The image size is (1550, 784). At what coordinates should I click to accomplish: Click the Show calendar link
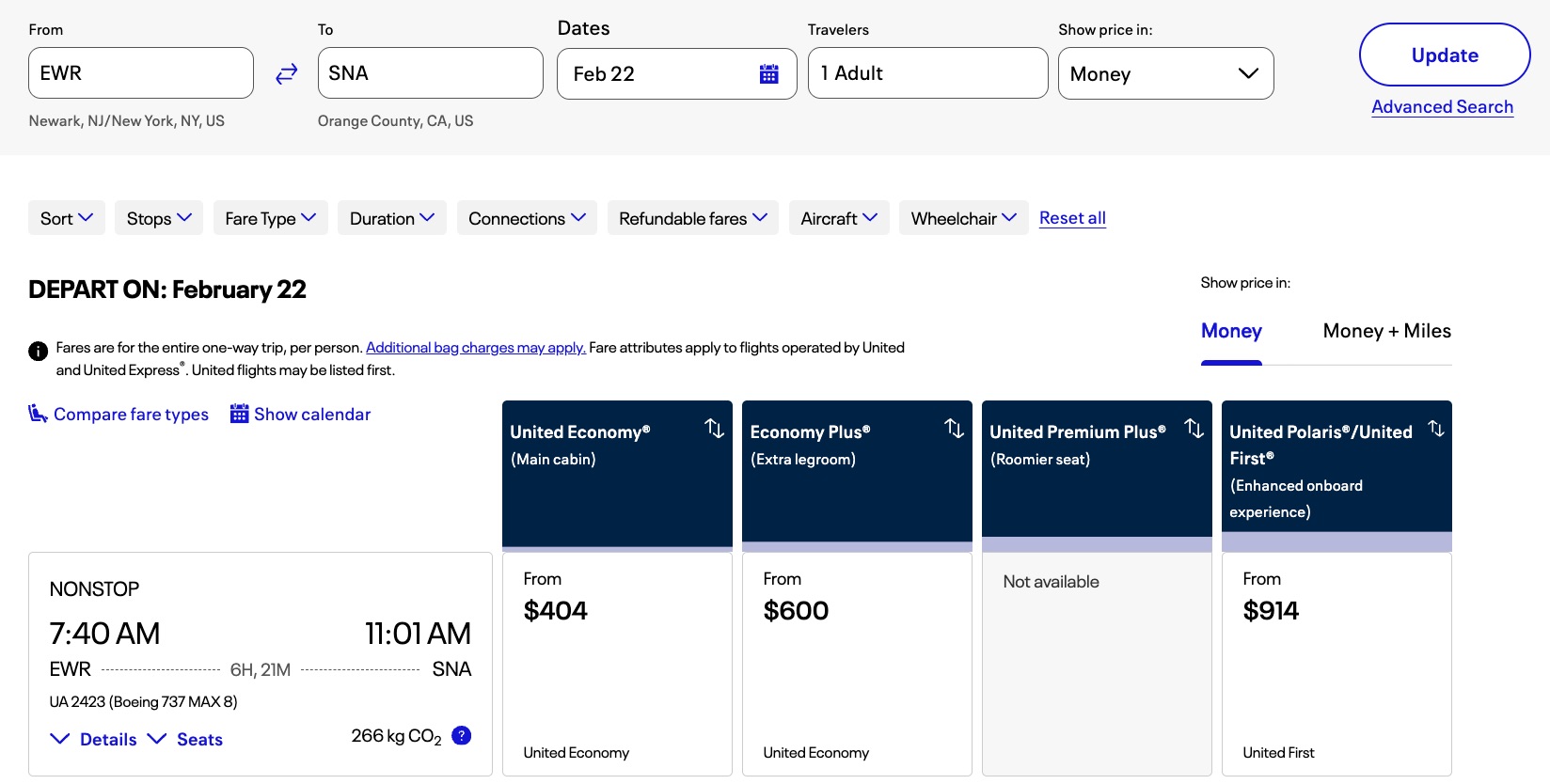pyautogui.click(x=312, y=414)
